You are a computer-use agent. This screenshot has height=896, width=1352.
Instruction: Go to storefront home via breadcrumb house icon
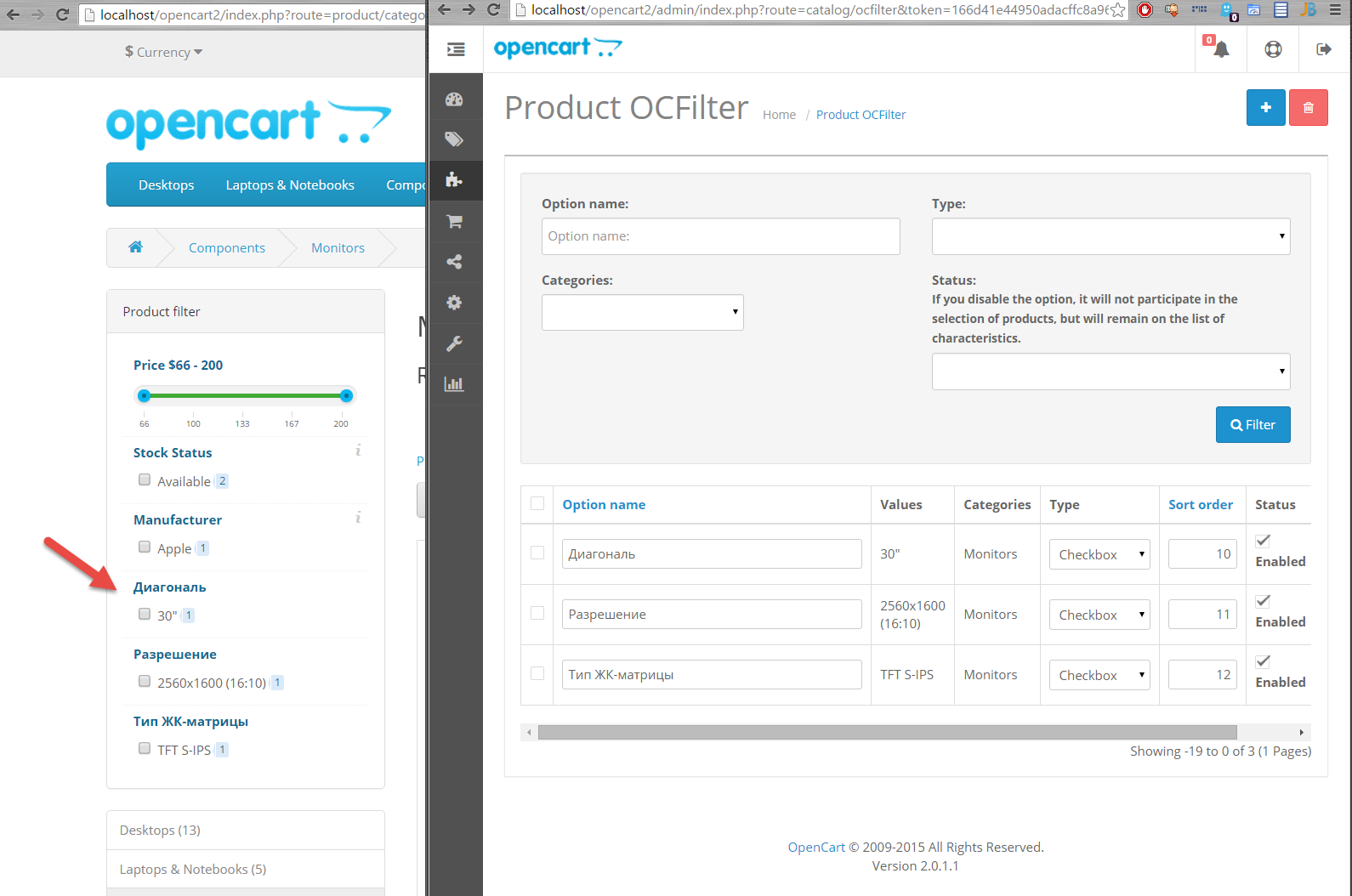pos(135,247)
